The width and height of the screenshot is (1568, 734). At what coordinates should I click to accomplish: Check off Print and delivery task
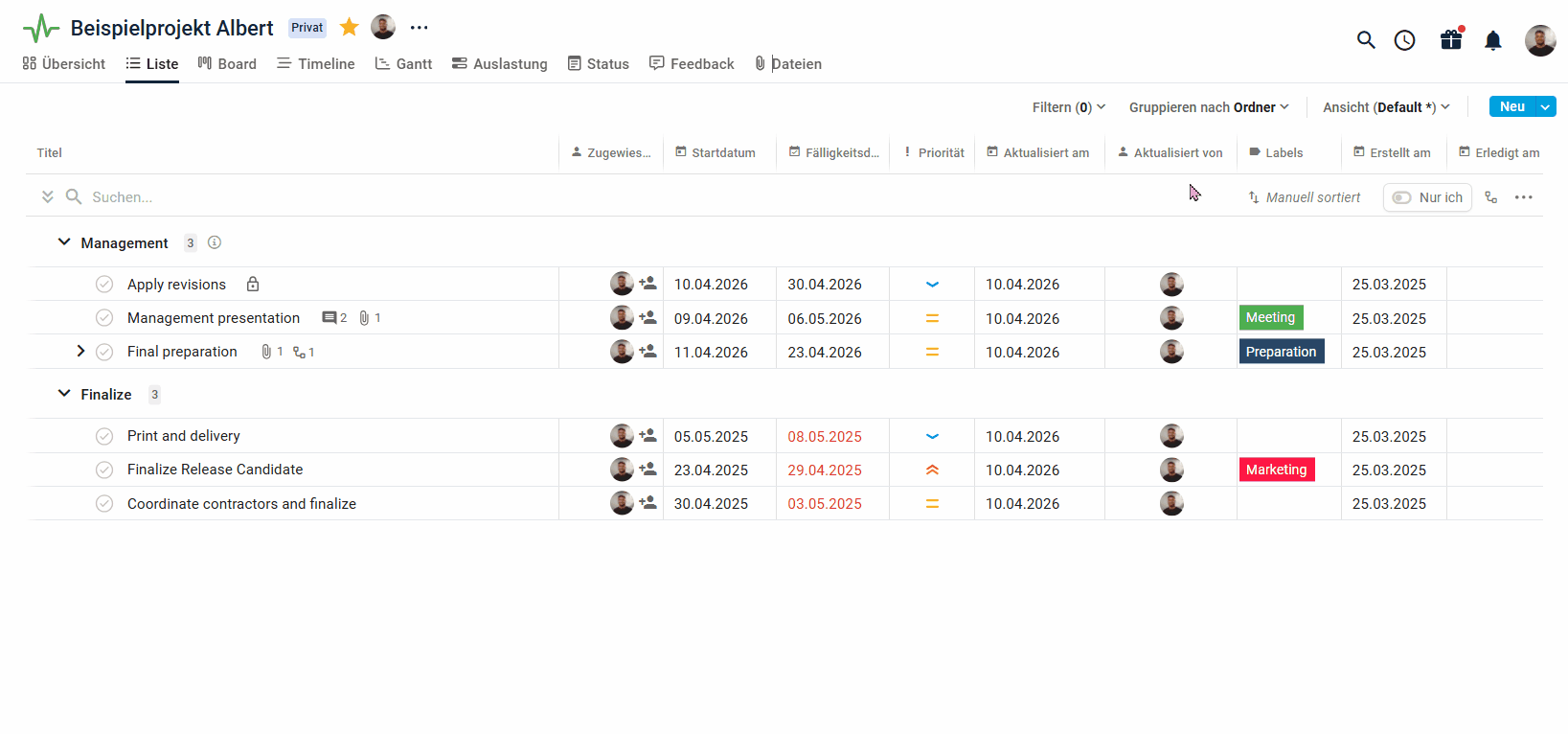[104, 436]
